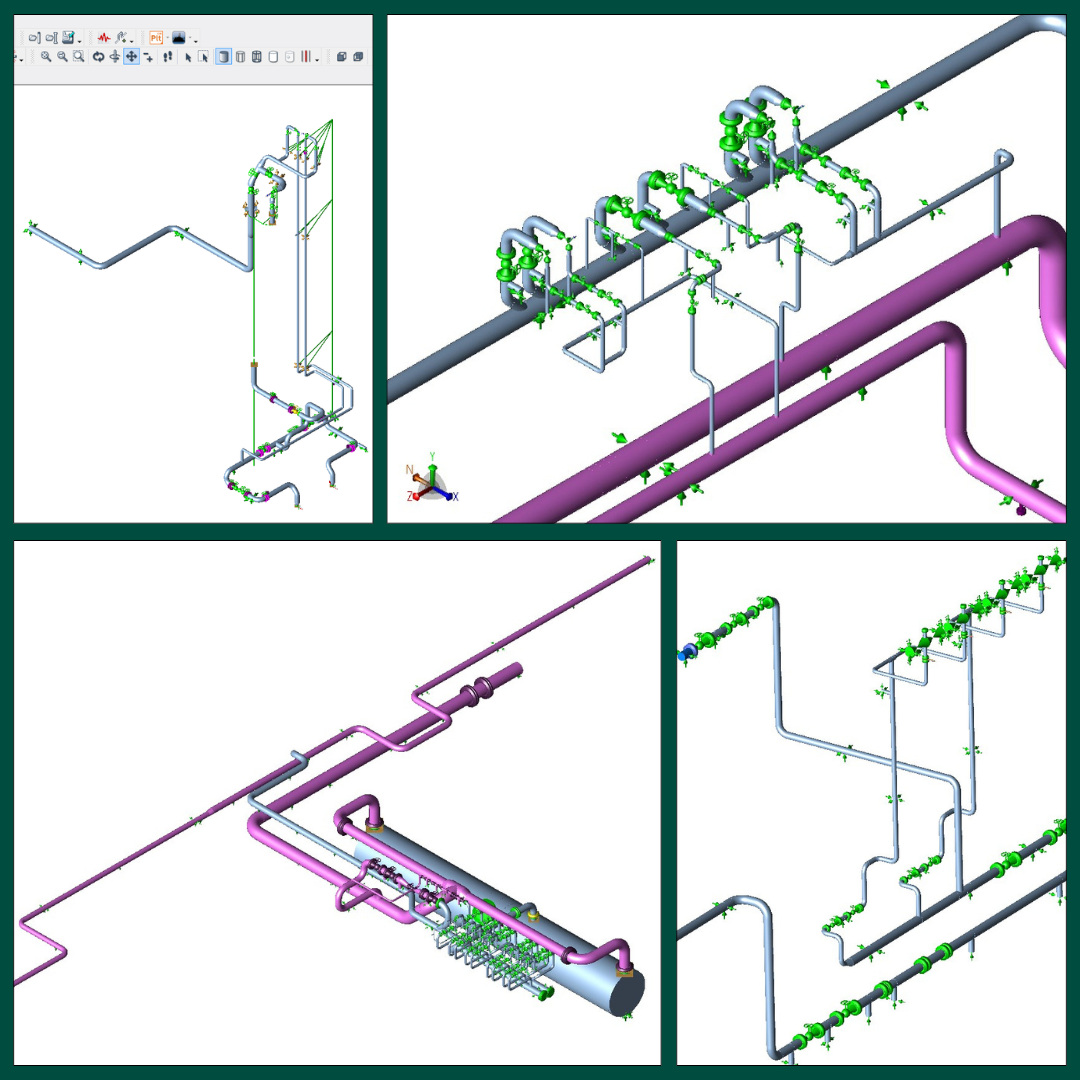Image resolution: width=1080 pixels, height=1080 pixels.
Task: Enable the shaded solid cylinder render mode
Action: tap(224, 57)
